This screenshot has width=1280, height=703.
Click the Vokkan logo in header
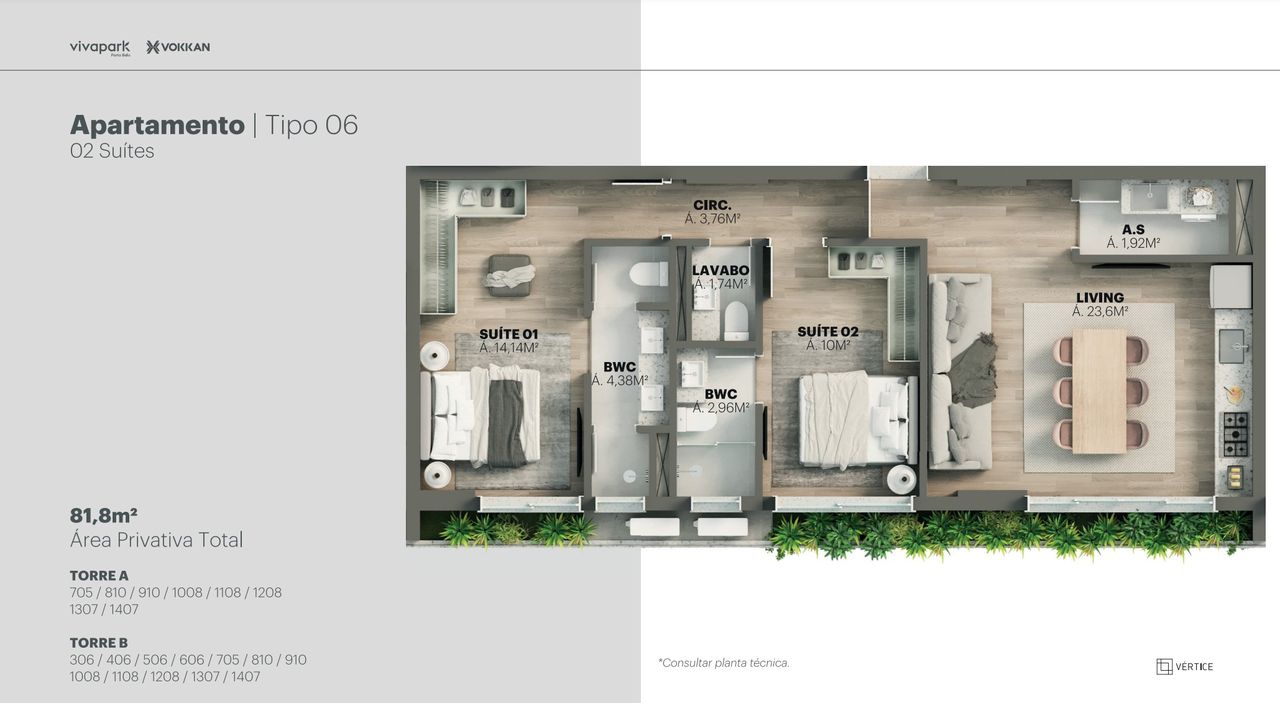coord(178,47)
